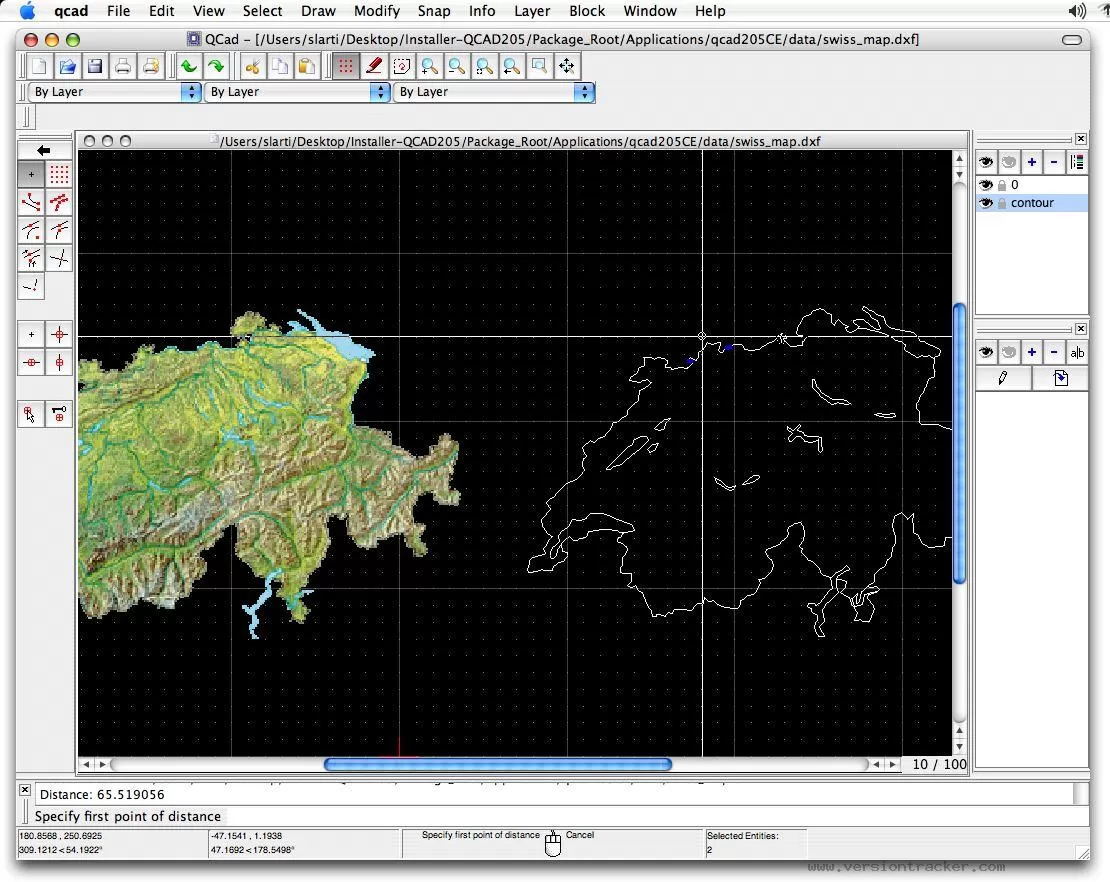The width and height of the screenshot is (1110, 882).
Task: Open the Modify menu
Action: 377,11
